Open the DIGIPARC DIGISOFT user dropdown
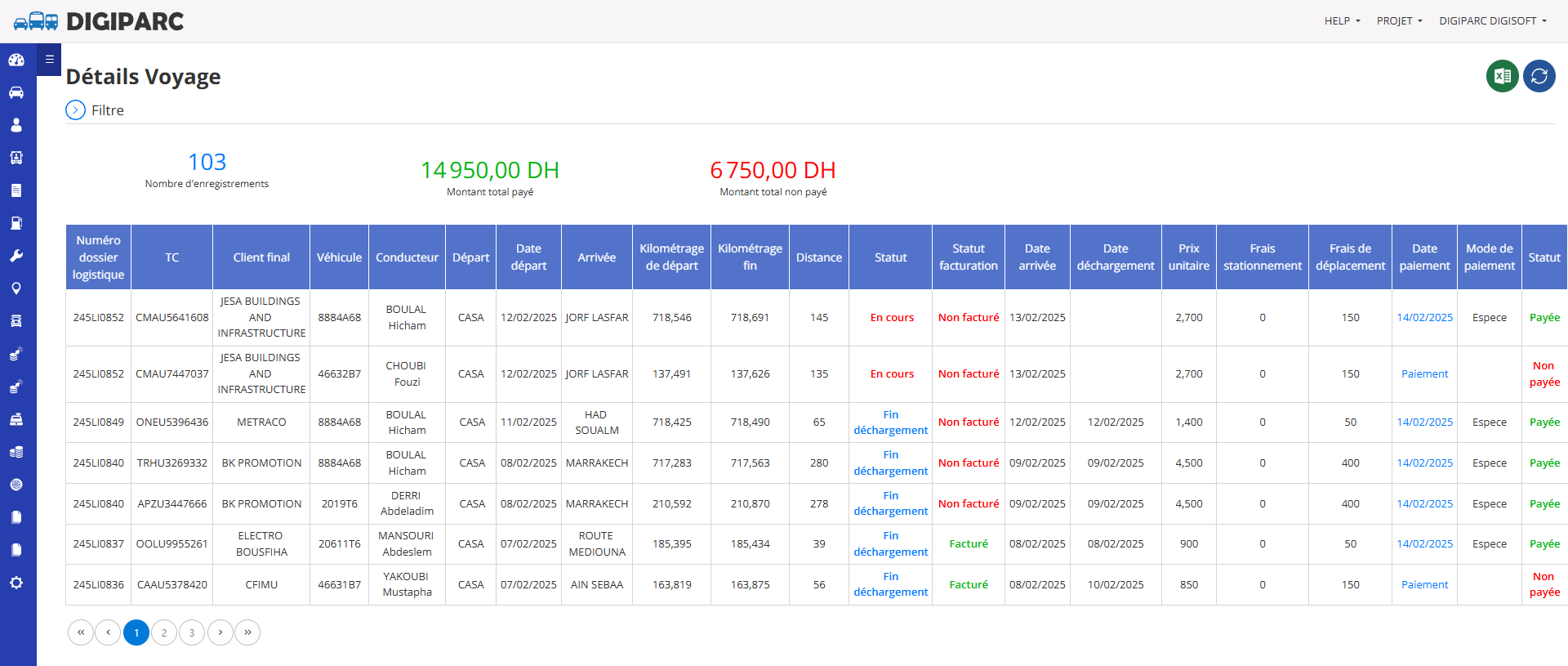Viewport: 1568px width, 666px height. [x=1493, y=21]
